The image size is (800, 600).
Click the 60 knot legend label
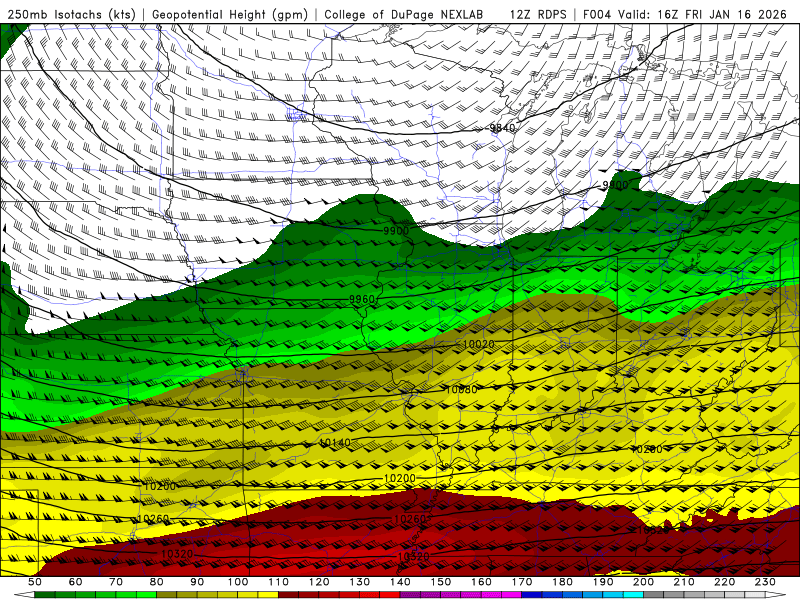pyautogui.click(x=76, y=582)
